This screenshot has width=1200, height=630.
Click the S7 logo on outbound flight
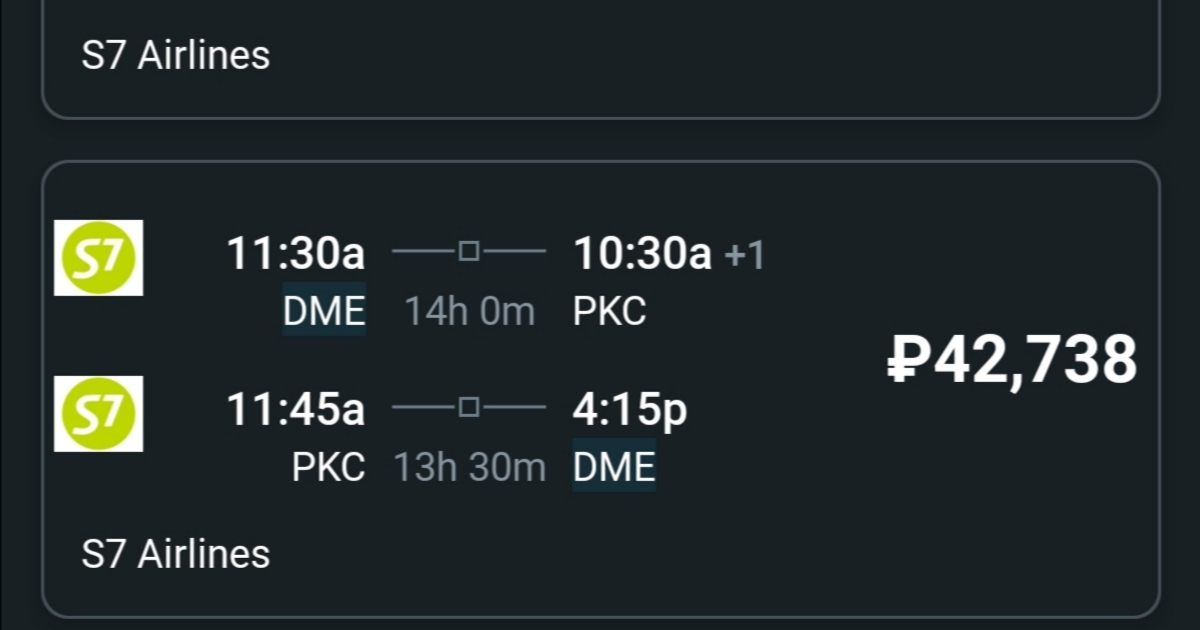coord(98,258)
